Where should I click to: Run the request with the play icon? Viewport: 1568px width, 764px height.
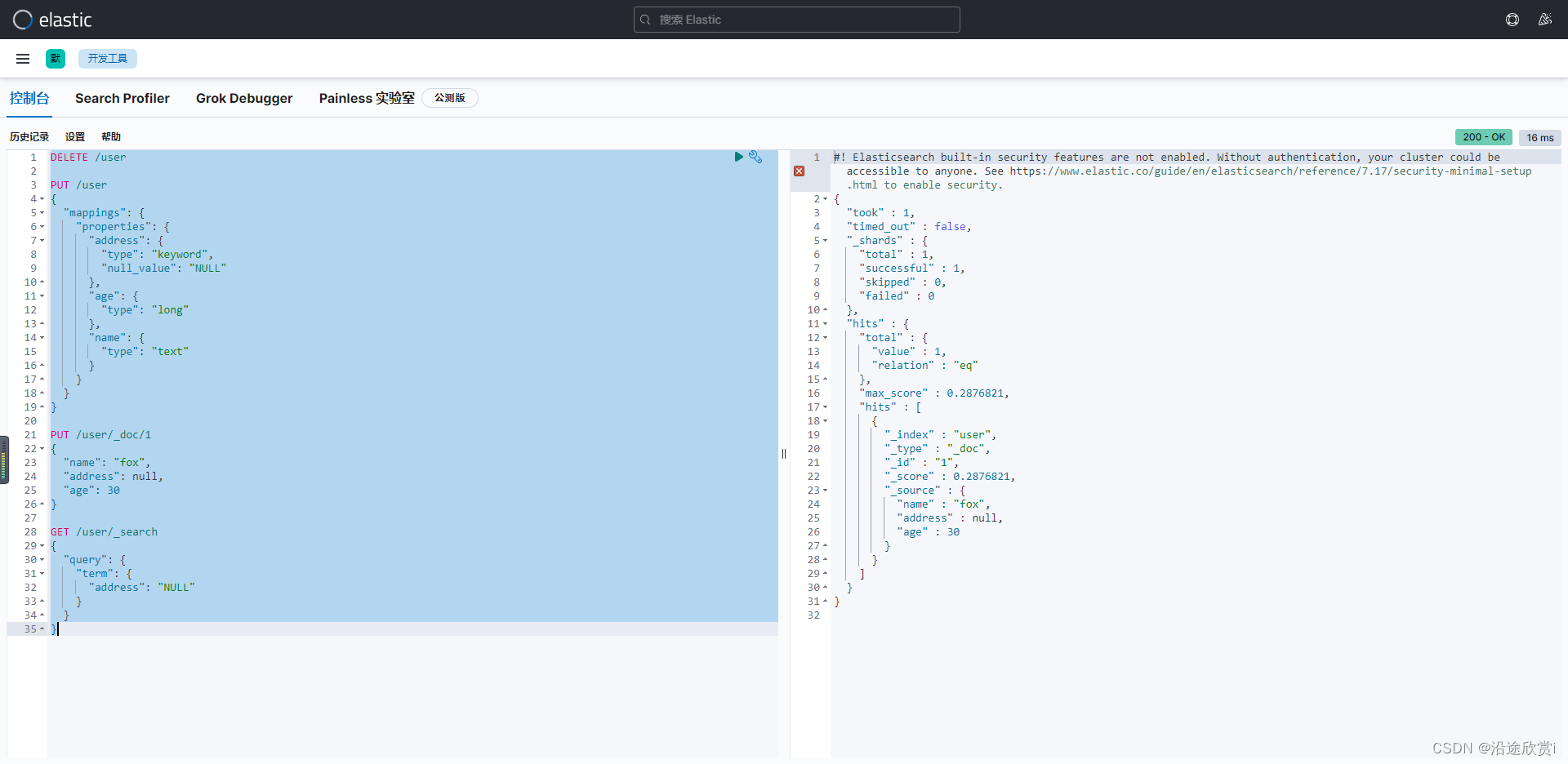coord(738,157)
